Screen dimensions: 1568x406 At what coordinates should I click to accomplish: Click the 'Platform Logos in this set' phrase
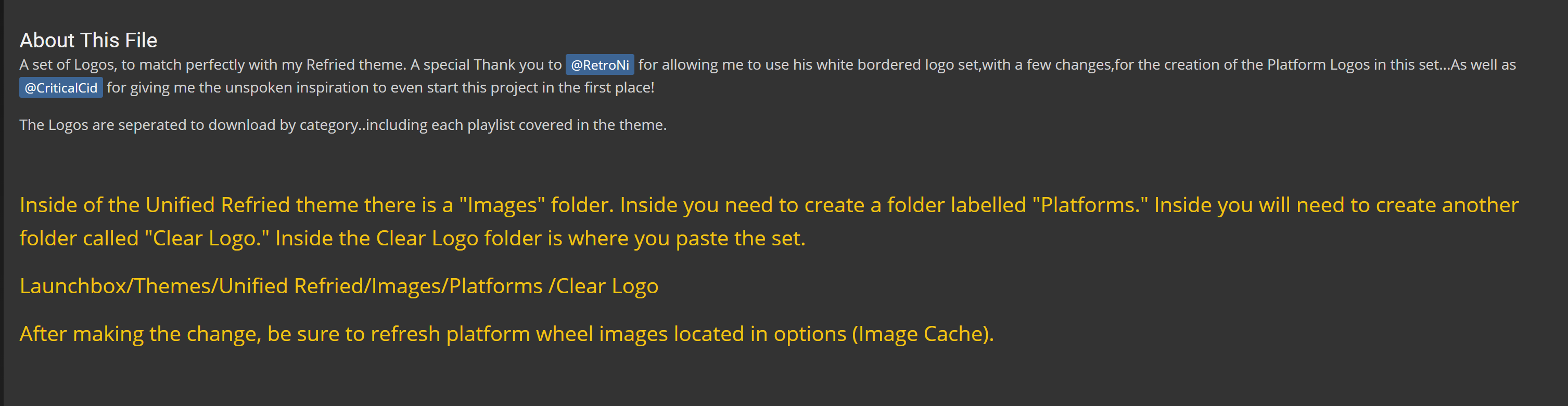click(1353, 64)
